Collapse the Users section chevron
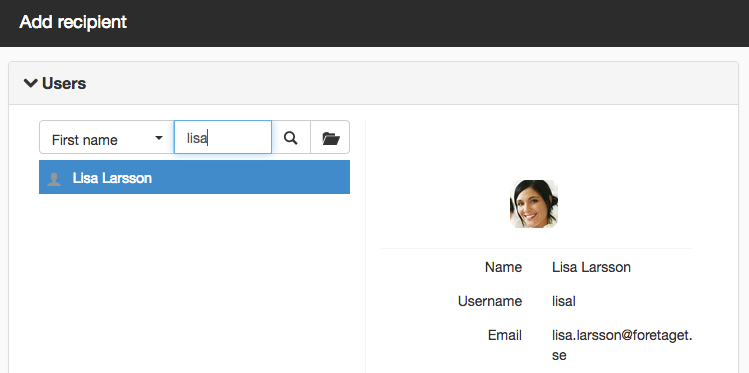 (x=31, y=83)
